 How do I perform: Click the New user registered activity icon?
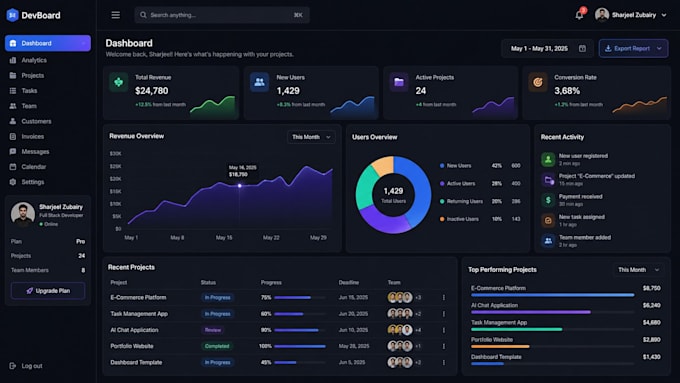(548, 160)
